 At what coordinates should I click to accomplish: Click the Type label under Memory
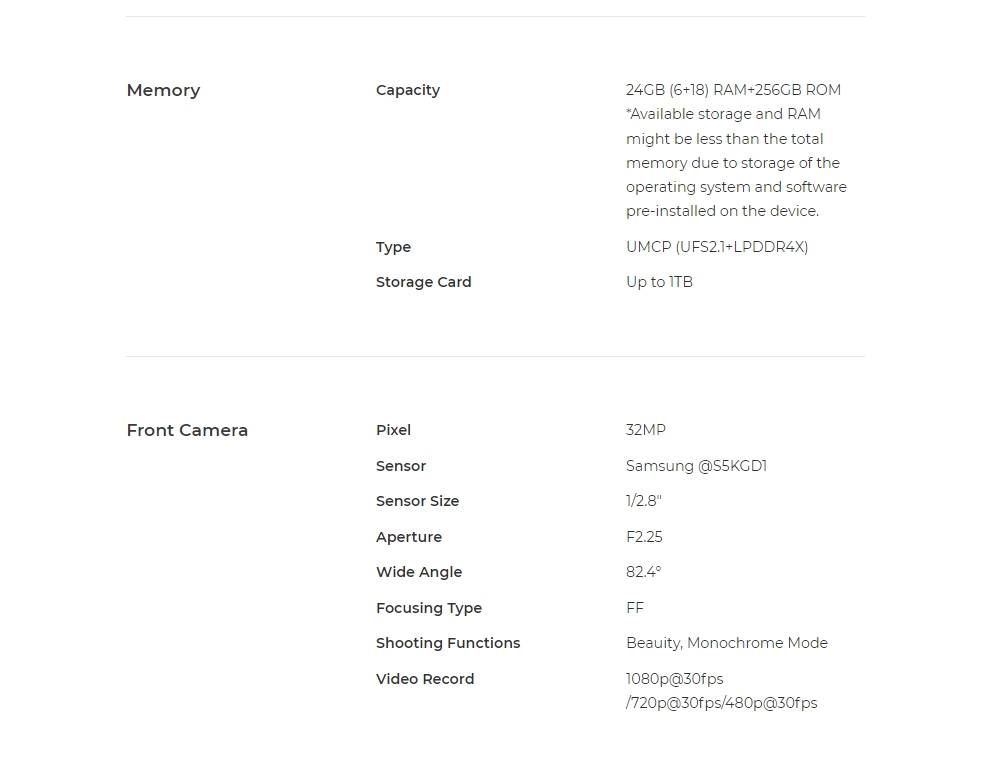[x=393, y=248]
